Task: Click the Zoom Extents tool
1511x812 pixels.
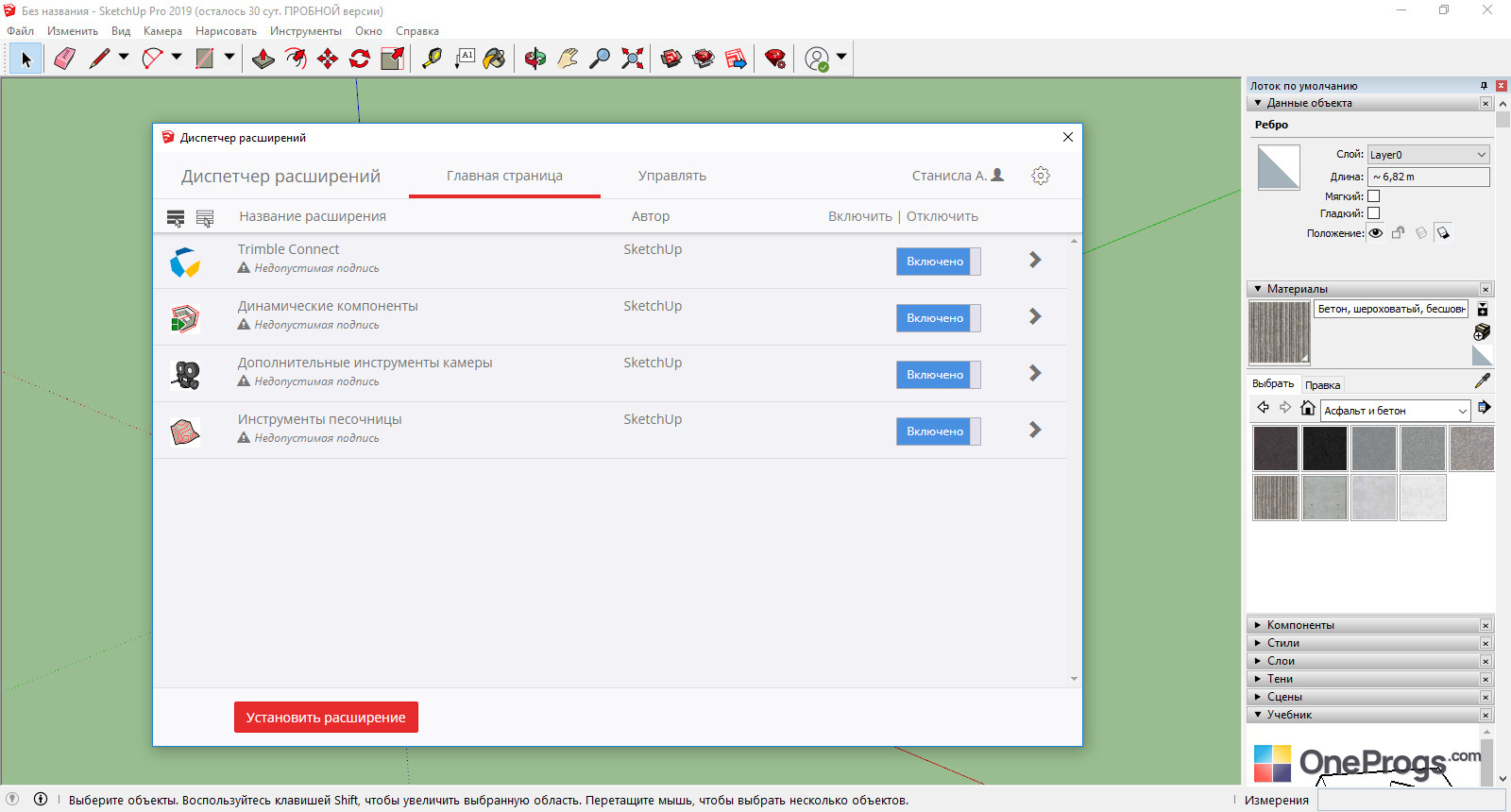Action: click(632, 59)
